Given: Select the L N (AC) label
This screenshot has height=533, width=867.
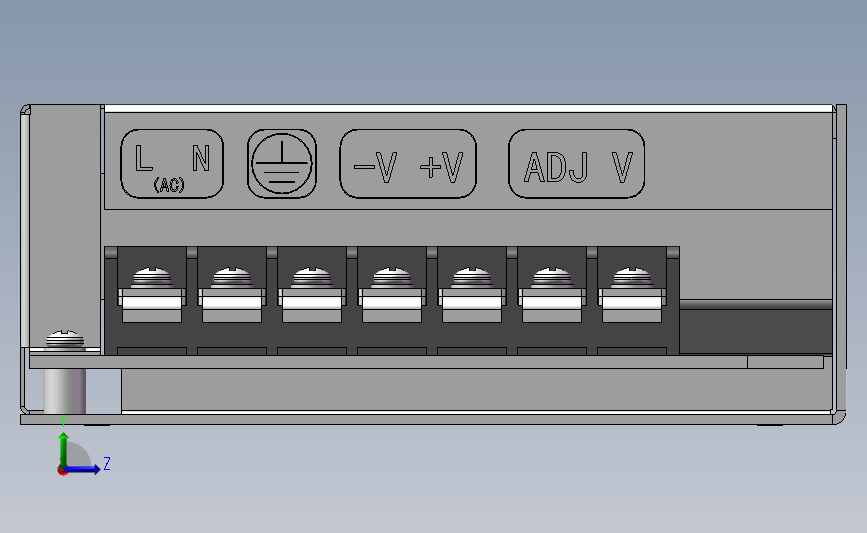Looking at the screenshot, I should pos(172,164).
